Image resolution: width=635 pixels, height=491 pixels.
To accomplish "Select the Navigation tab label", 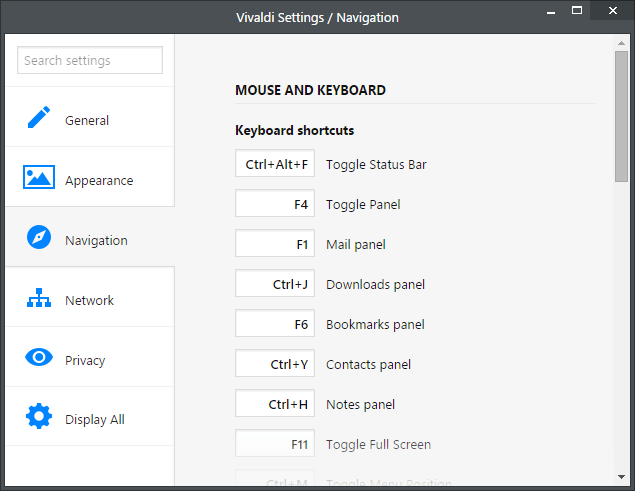I will pyautogui.click(x=96, y=241).
